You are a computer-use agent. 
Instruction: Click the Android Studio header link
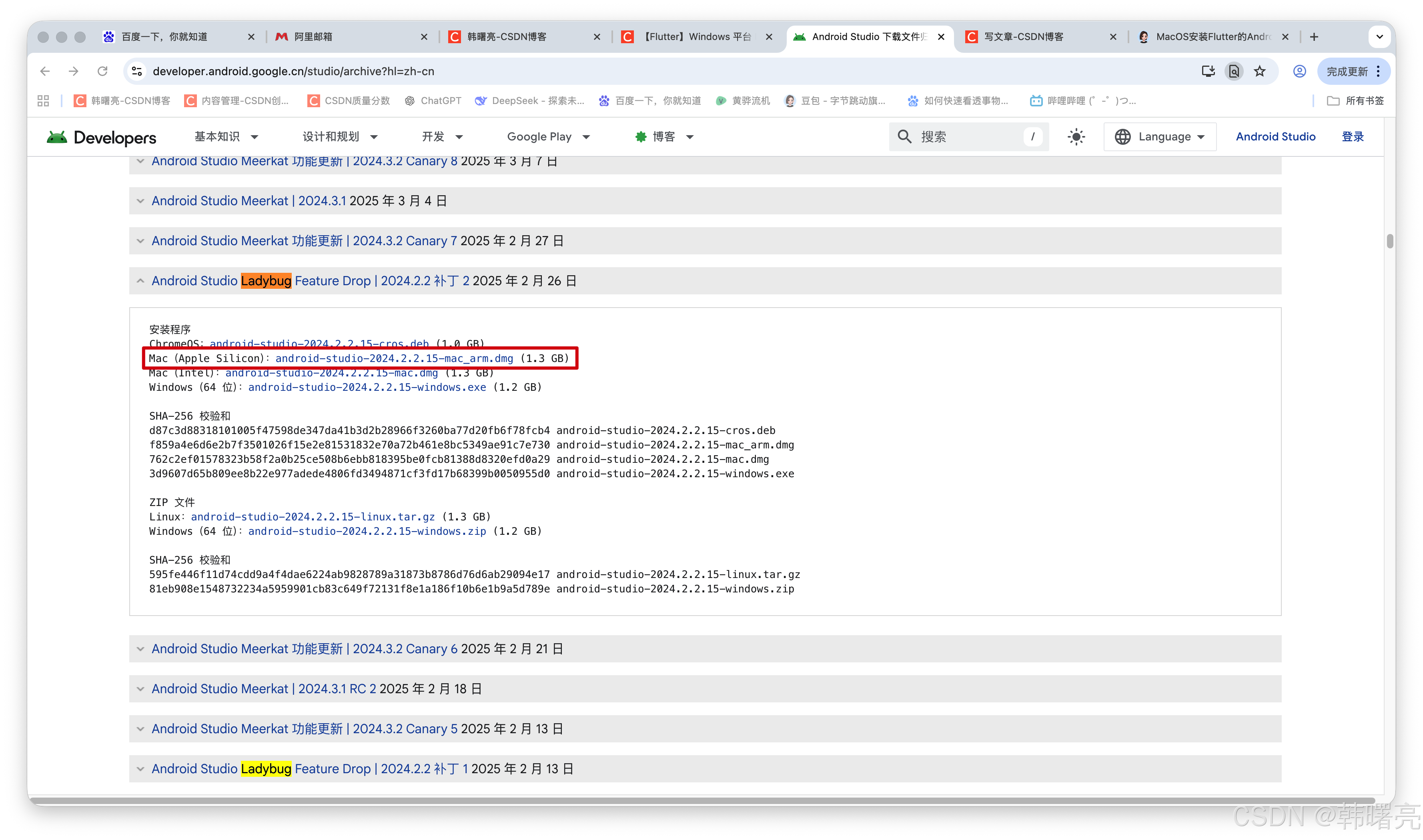click(1275, 137)
